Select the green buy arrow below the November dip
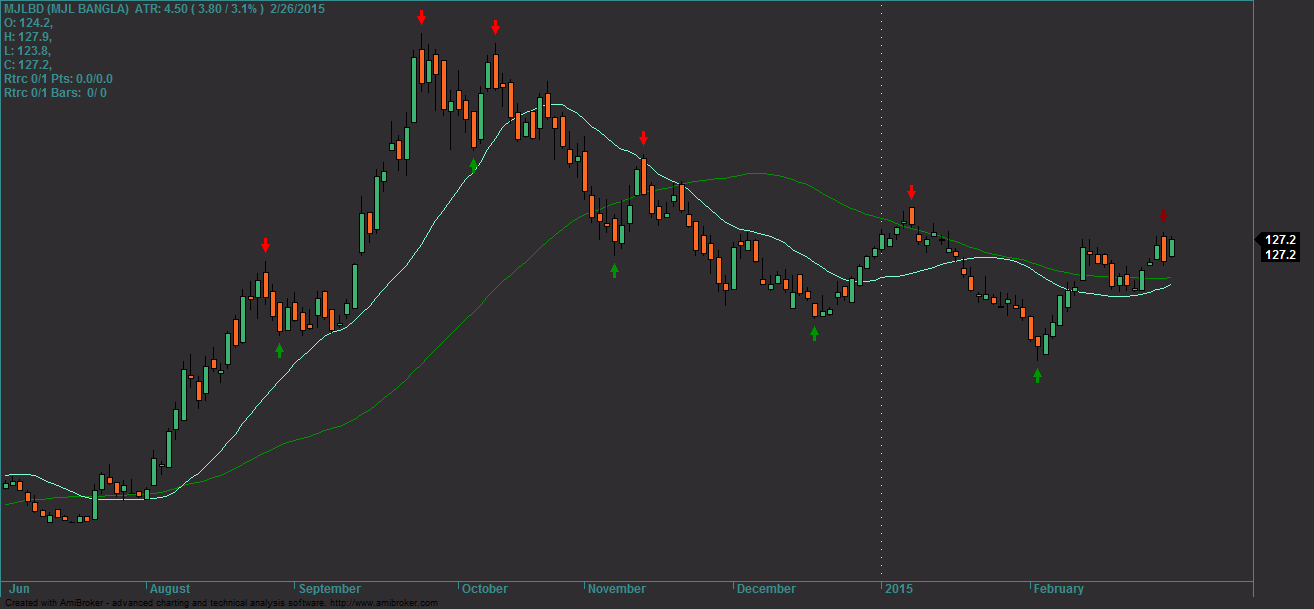 614,269
